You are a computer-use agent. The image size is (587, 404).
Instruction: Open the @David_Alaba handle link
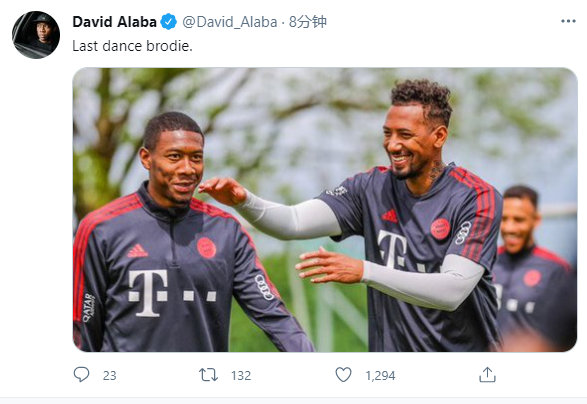(230, 22)
